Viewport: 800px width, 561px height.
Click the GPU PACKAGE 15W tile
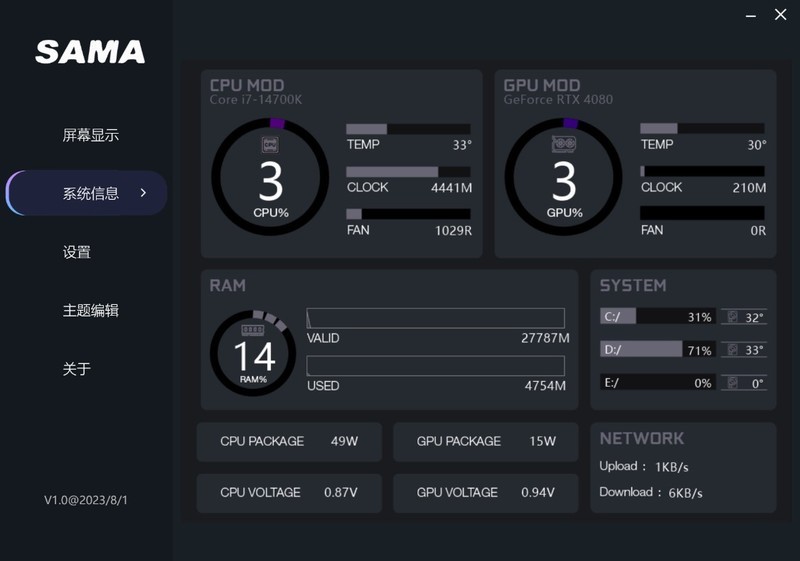click(486, 442)
